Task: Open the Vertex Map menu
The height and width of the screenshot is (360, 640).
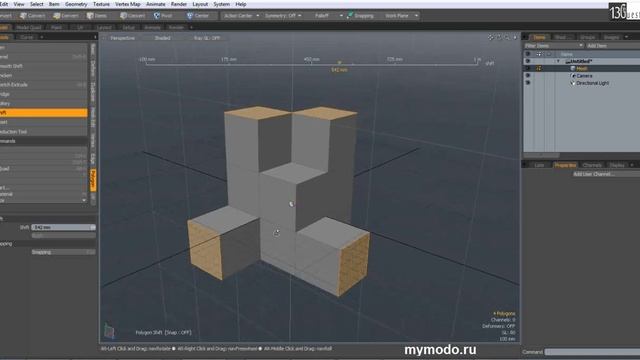Action: (128, 4)
